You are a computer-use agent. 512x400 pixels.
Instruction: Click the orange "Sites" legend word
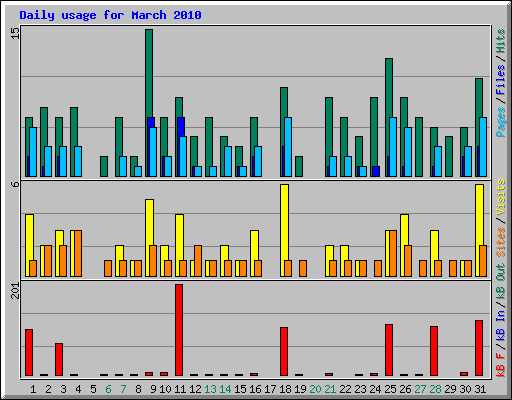point(501,242)
